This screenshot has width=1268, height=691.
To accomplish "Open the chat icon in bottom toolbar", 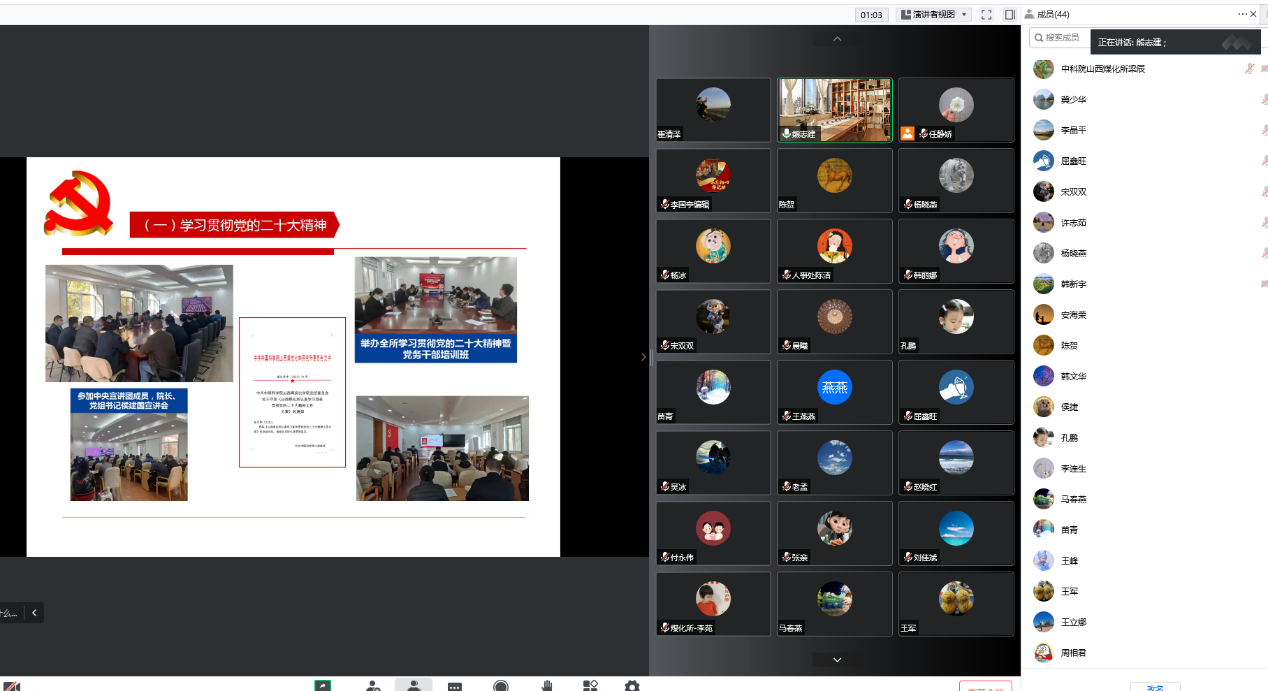I will 455,686.
